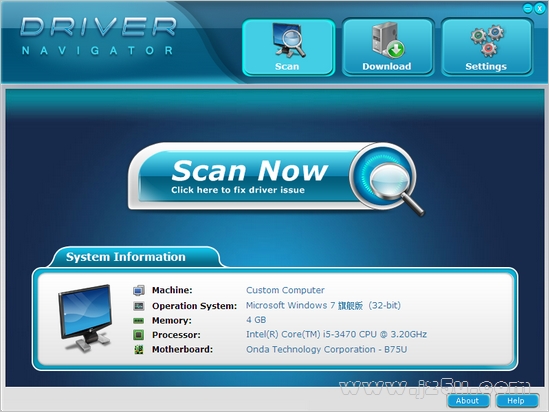Open the Settings tab
The height and width of the screenshot is (412, 549).
[487, 47]
